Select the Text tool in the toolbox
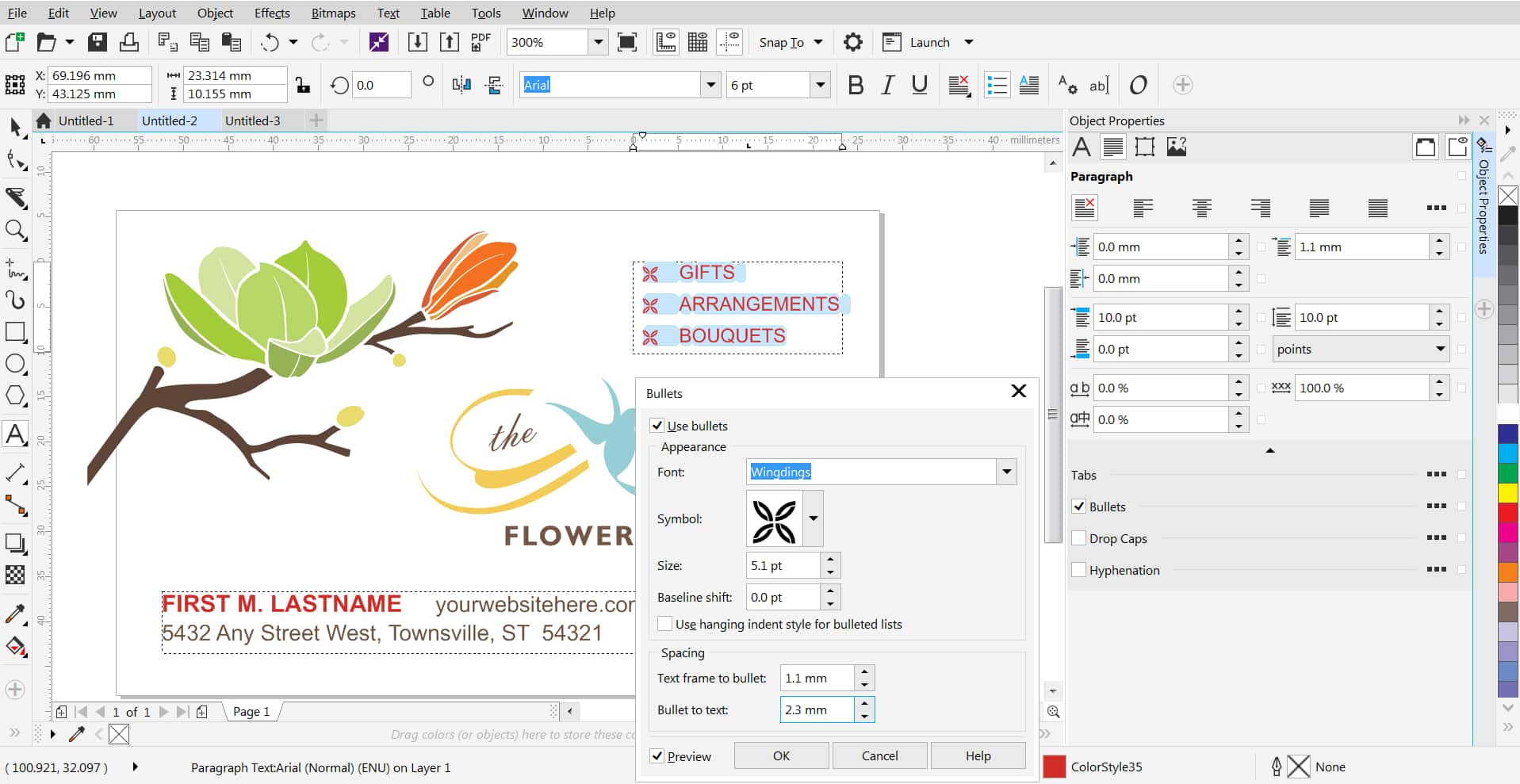 tap(16, 434)
